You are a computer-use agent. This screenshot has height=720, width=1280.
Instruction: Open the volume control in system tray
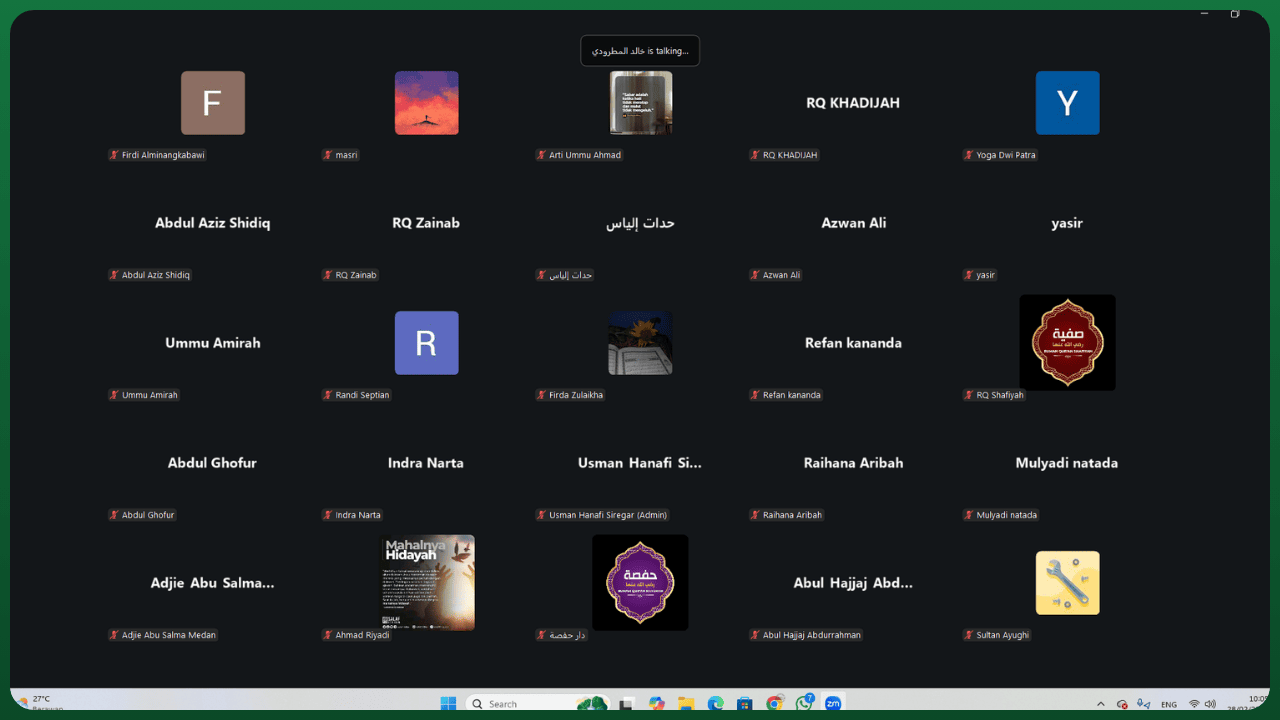pos(1211,704)
